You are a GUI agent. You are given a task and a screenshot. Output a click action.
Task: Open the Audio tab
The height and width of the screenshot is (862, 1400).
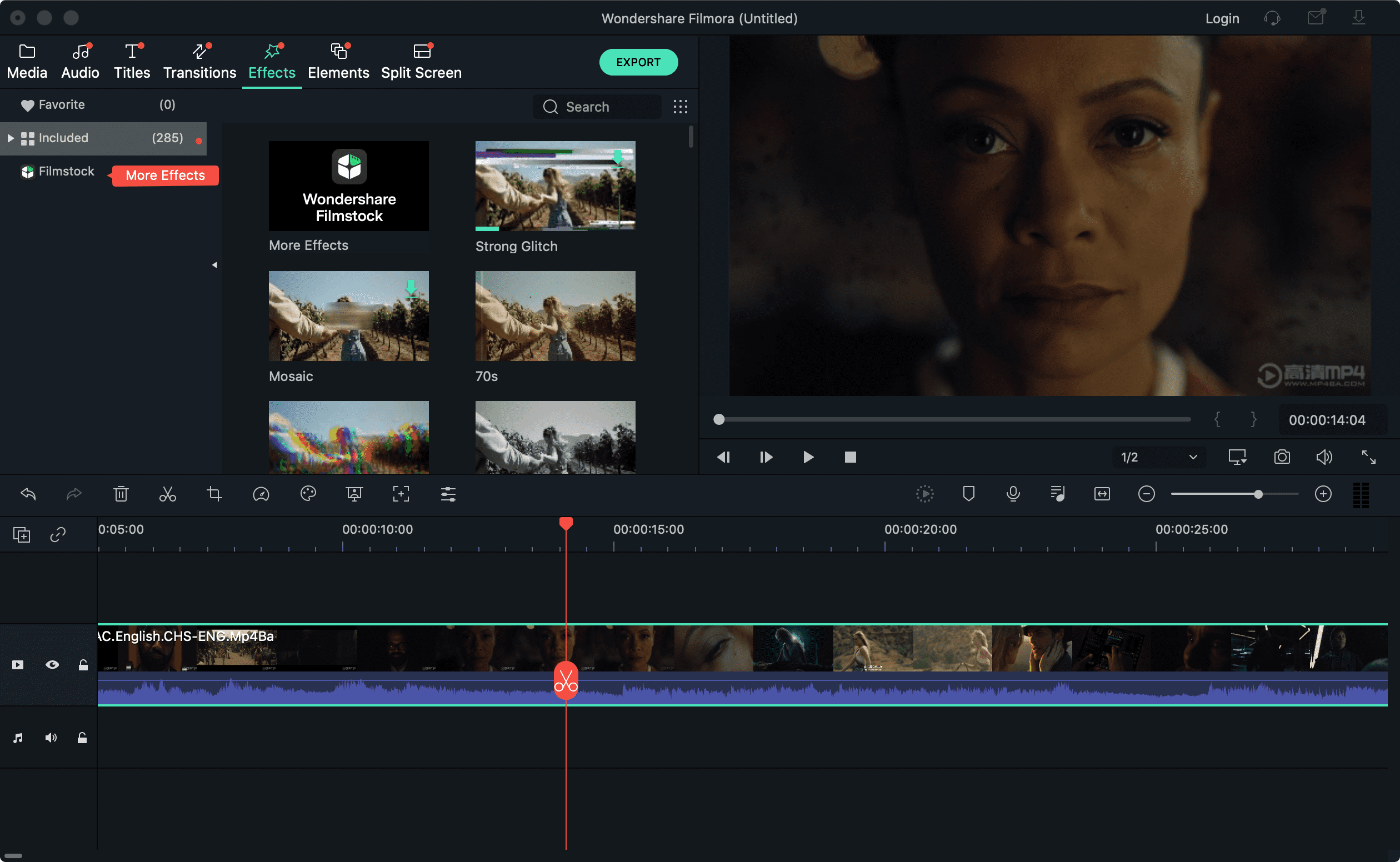point(81,62)
